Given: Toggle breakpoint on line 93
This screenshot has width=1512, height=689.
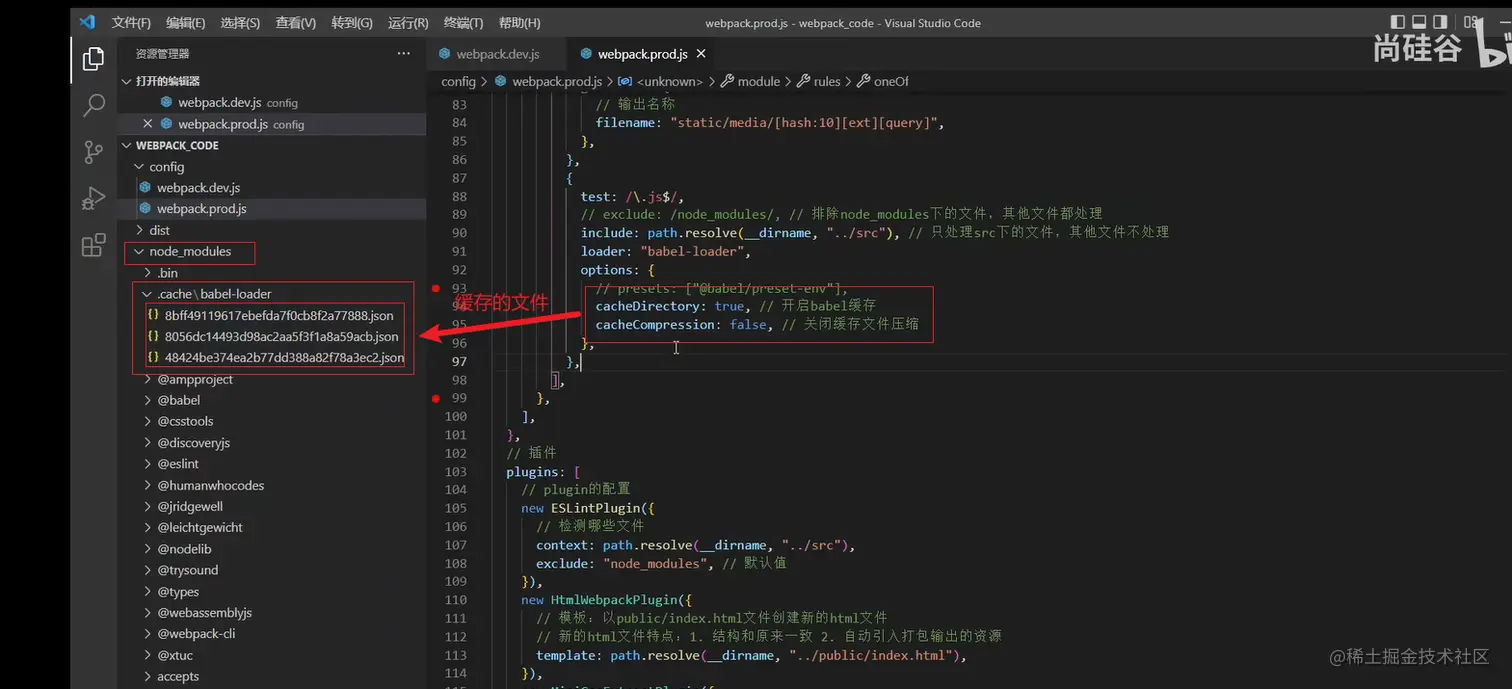Looking at the screenshot, I should pyautogui.click(x=436, y=288).
